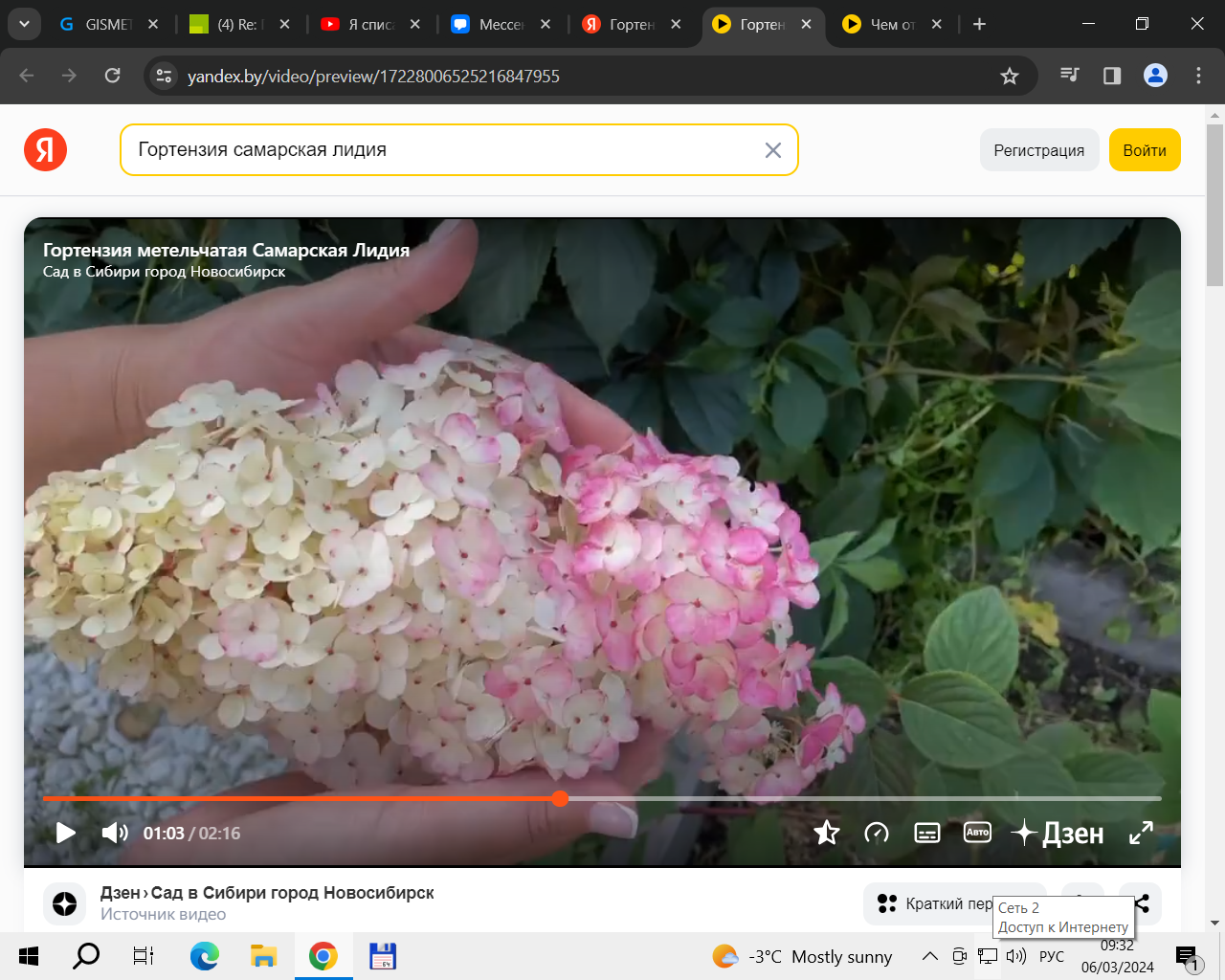Share the video using share icon
Image resolution: width=1225 pixels, height=980 pixels.
[1141, 902]
